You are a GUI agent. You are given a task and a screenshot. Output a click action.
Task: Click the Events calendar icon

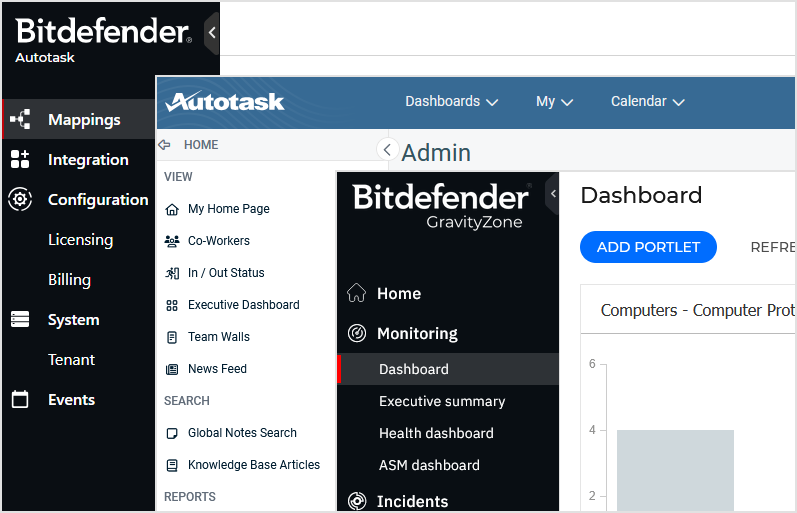tap(20, 400)
